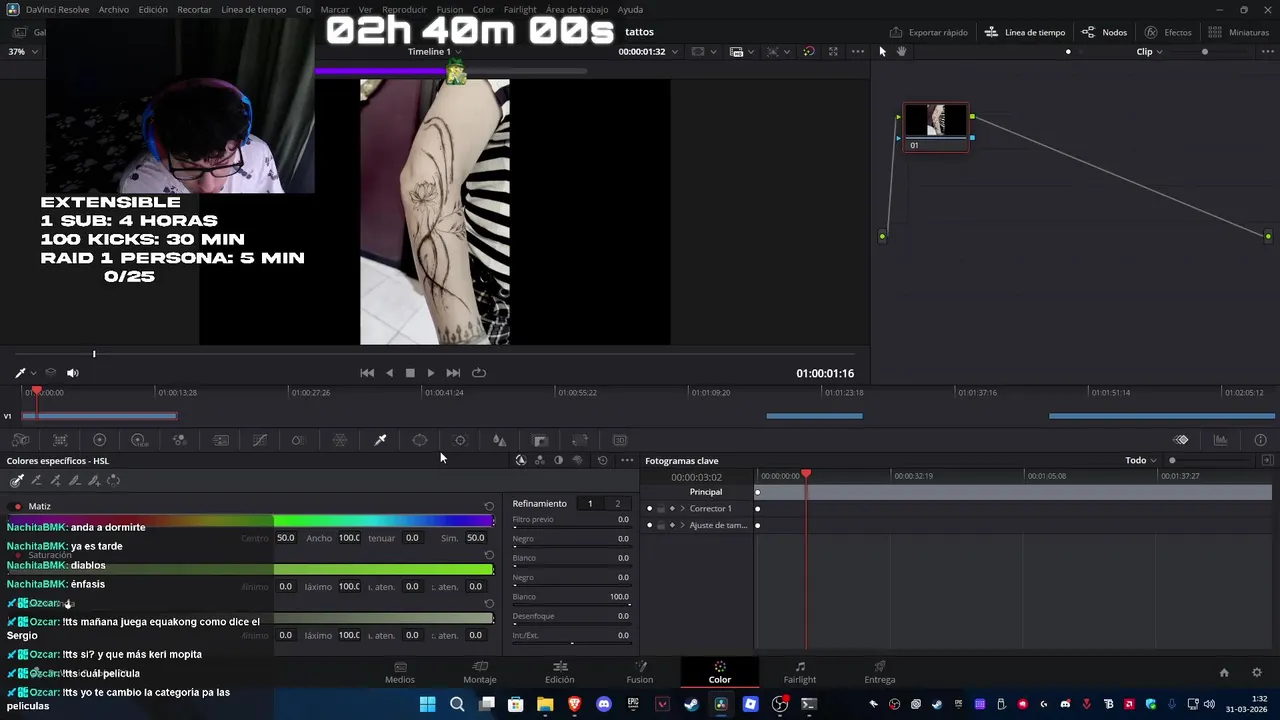Select Refinamiento page 2

(617, 503)
